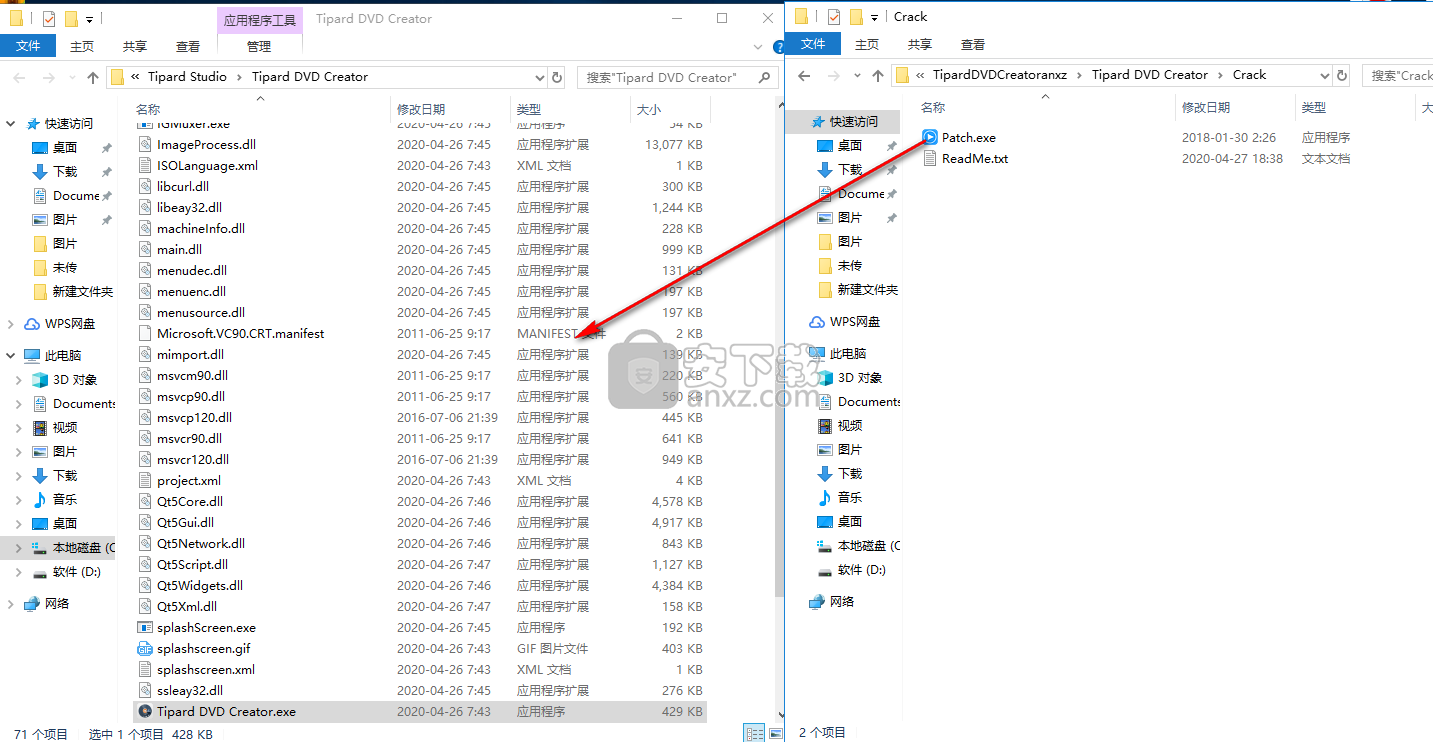
Task: Go up one folder level in Crack window
Action: (877, 75)
